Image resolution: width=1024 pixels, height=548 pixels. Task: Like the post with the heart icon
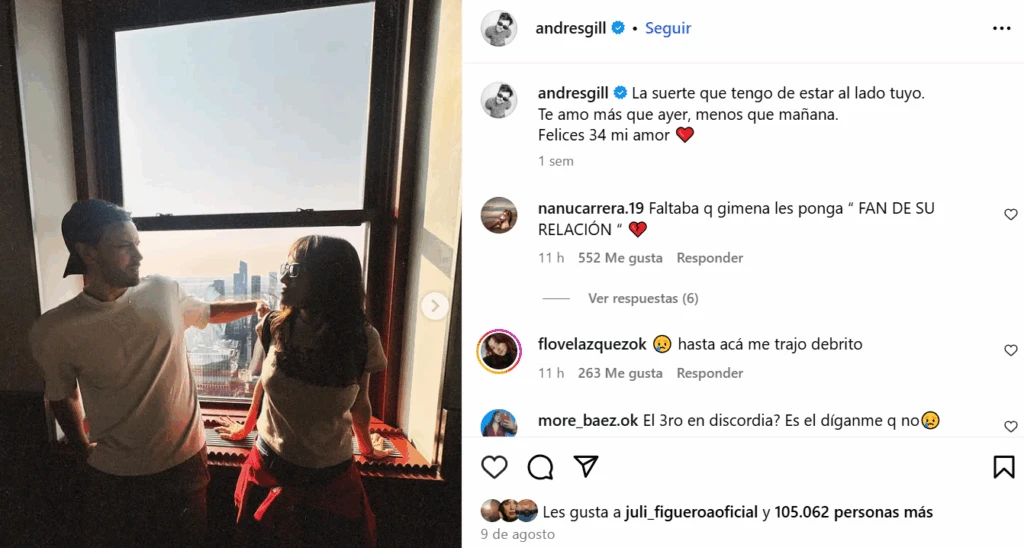pos(494,467)
